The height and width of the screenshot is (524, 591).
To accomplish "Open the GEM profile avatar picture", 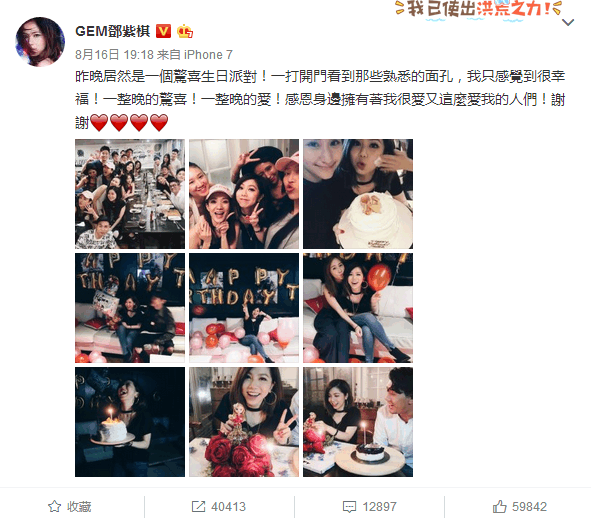I will coord(40,41).
